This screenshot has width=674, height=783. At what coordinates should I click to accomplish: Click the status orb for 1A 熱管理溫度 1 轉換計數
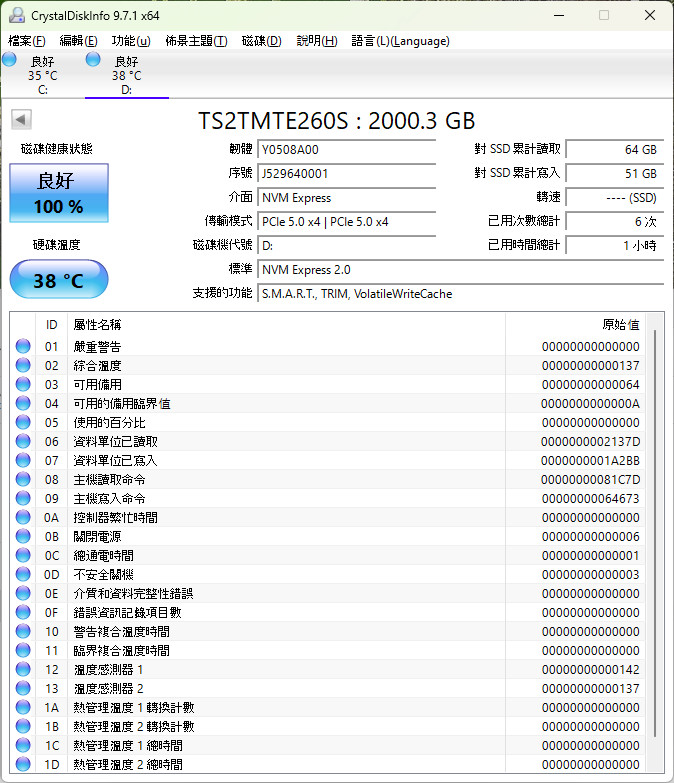click(23, 707)
